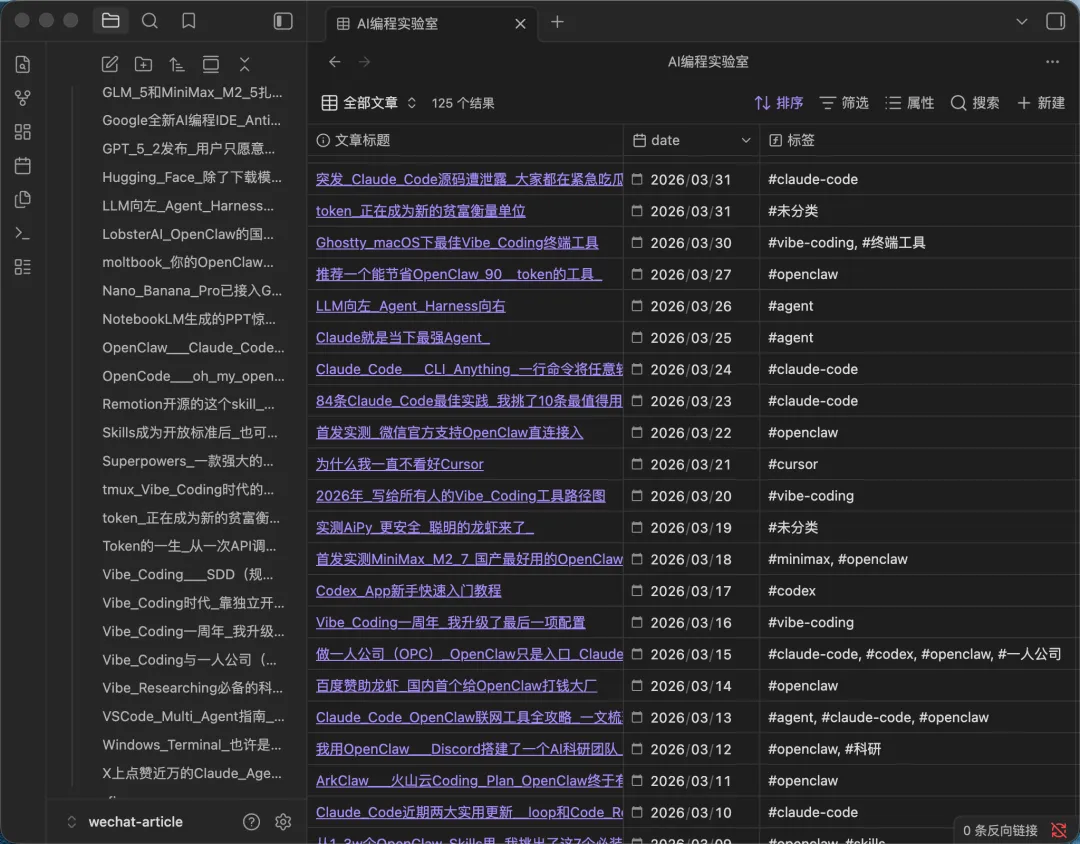Toggle the right sidebar
Screen dimensions: 1080x844
(1055, 21)
